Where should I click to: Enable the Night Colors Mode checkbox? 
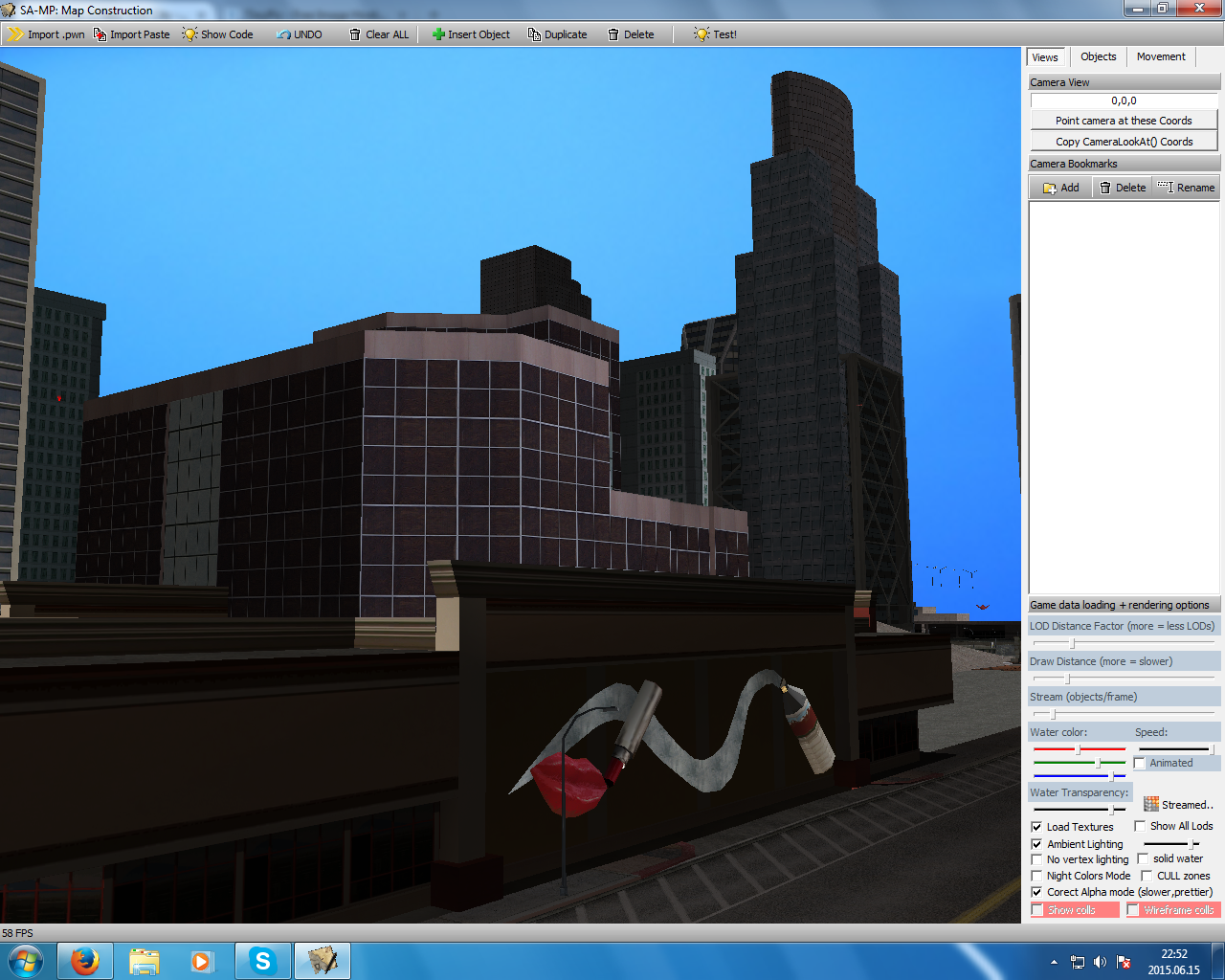click(1036, 876)
